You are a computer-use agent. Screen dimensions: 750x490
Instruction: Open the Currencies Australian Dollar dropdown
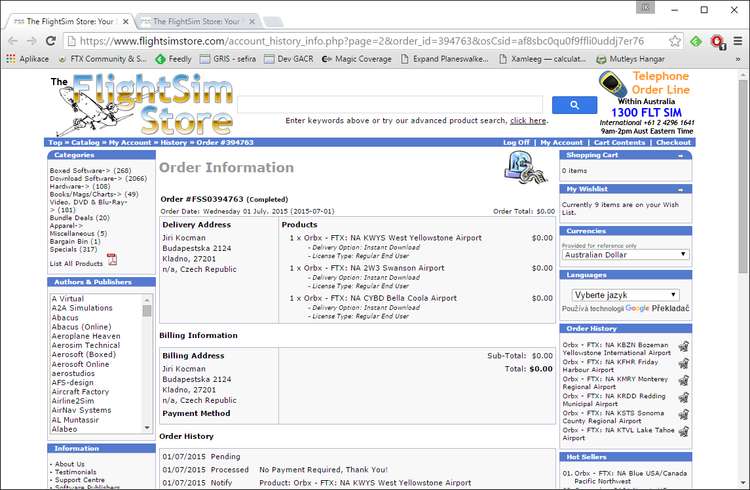pos(626,255)
